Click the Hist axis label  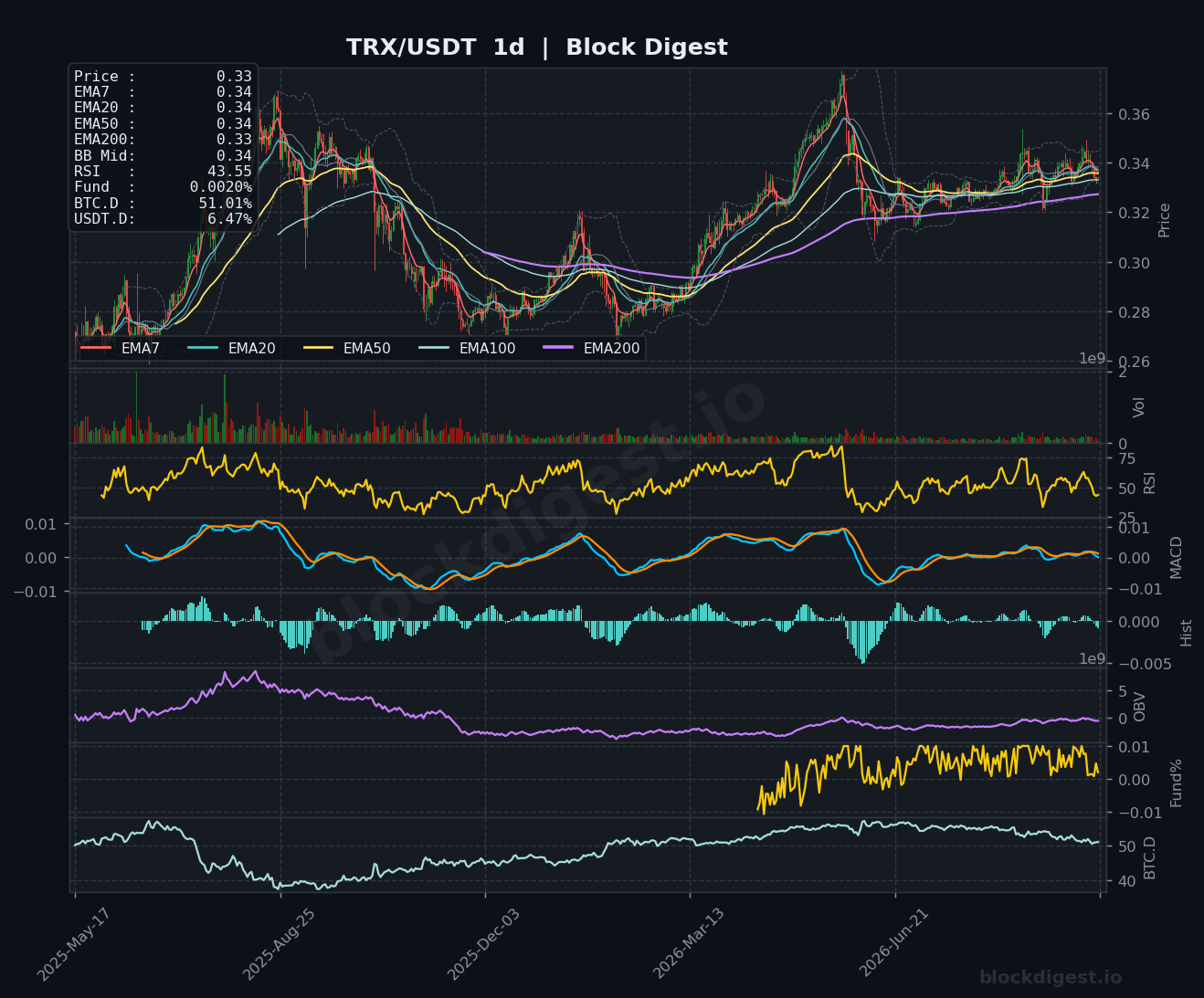click(1186, 633)
